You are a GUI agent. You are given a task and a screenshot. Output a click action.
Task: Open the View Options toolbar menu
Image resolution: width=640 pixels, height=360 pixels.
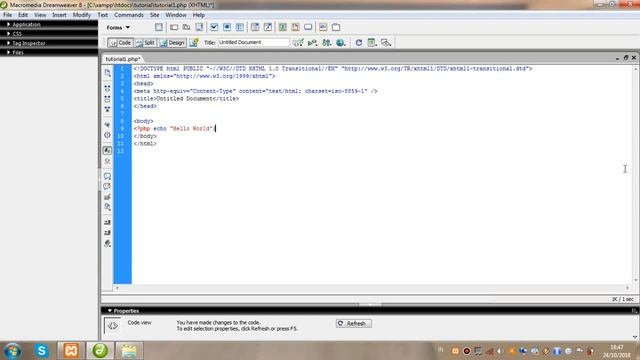[x=372, y=42]
